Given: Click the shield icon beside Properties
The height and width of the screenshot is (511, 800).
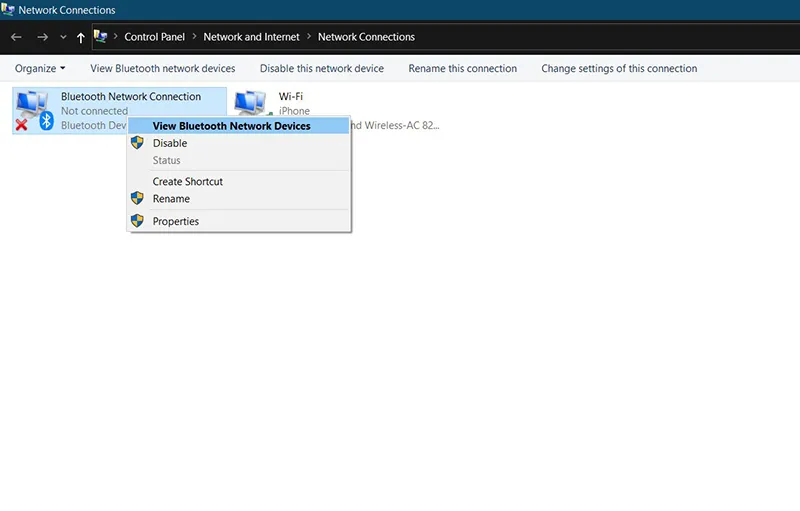Looking at the screenshot, I should pyautogui.click(x=138, y=221).
